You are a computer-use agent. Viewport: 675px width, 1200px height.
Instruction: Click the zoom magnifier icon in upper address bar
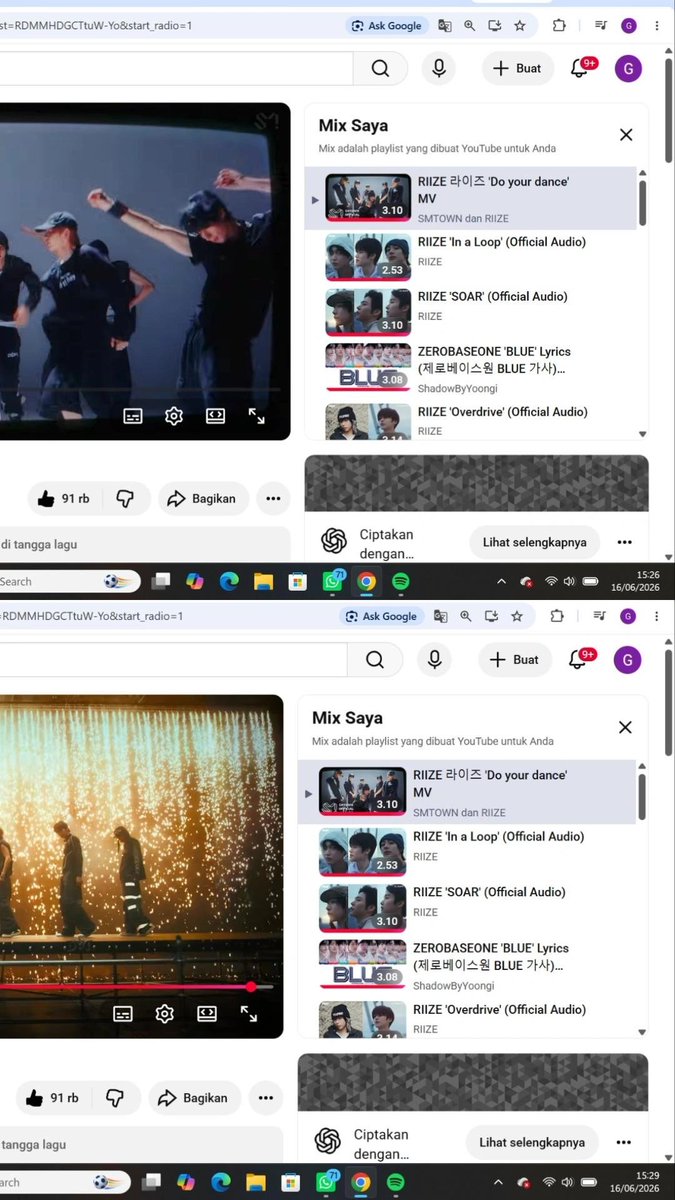click(x=470, y=25)
